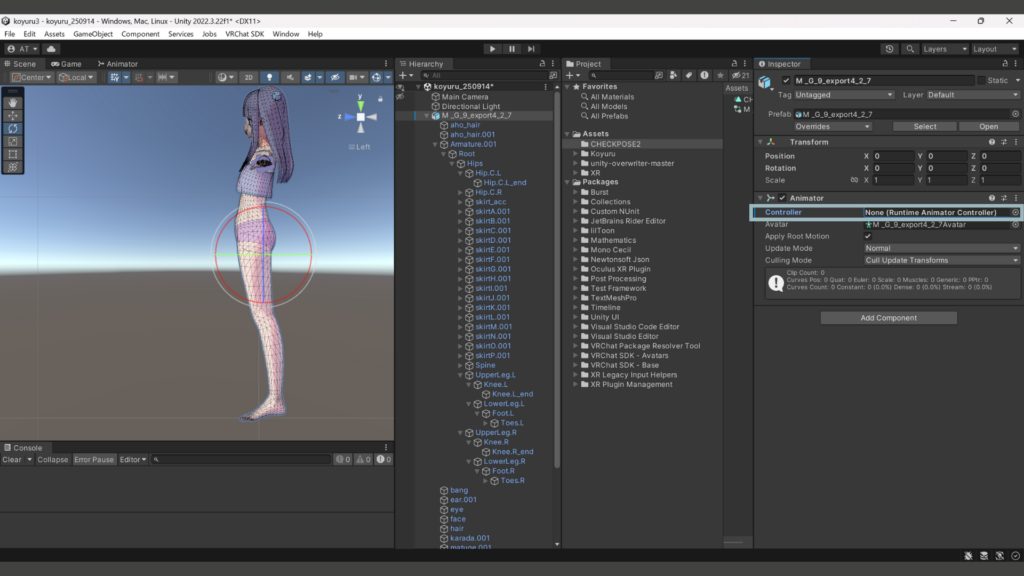Select the Rect transform tool
The height and width of the screenshot is (576, 1024).
pyautogui.click(x=13, y=154)
